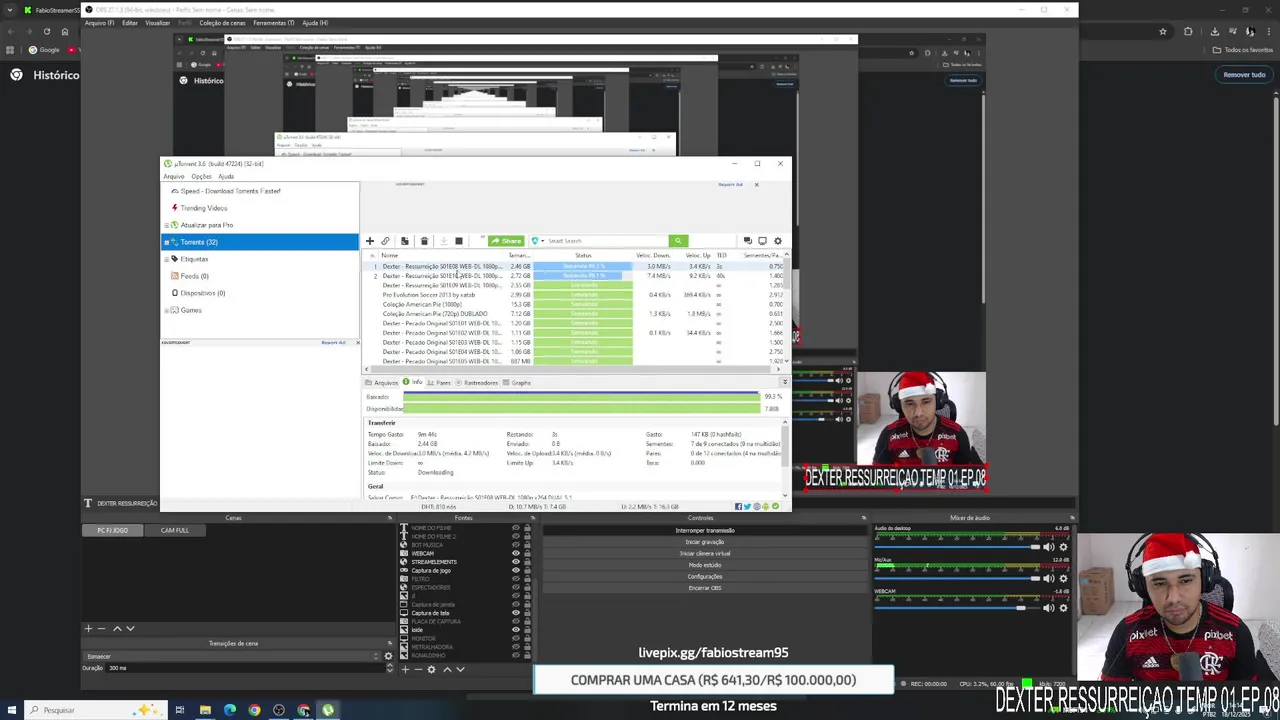Click the green network OK status icon

point(776,507)
